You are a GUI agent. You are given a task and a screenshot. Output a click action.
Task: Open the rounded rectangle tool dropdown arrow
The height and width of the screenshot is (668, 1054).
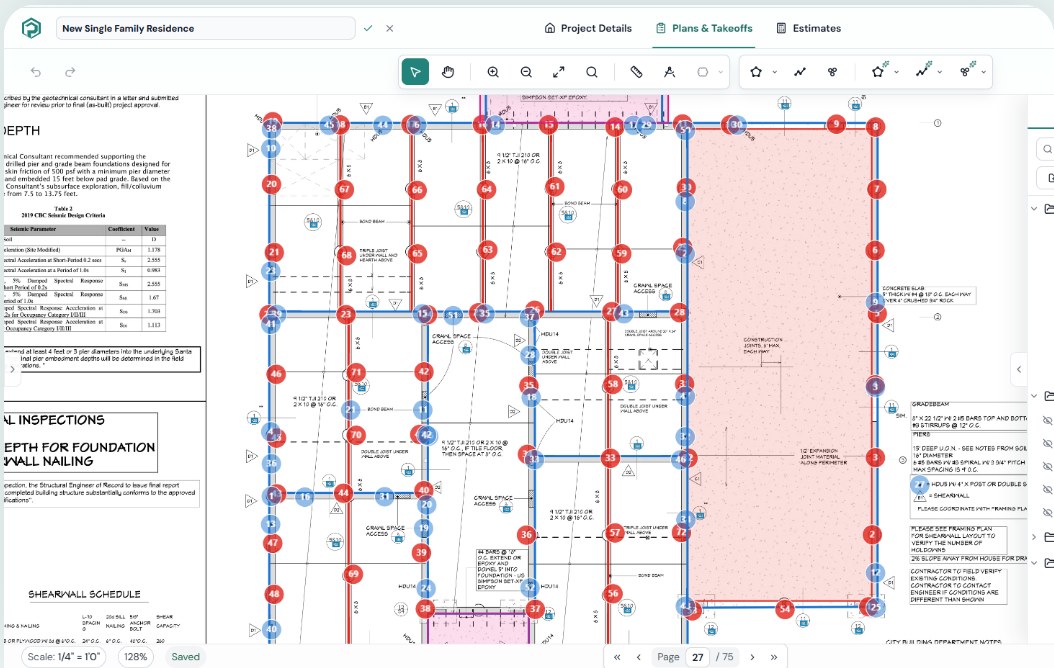coord(721,72)
